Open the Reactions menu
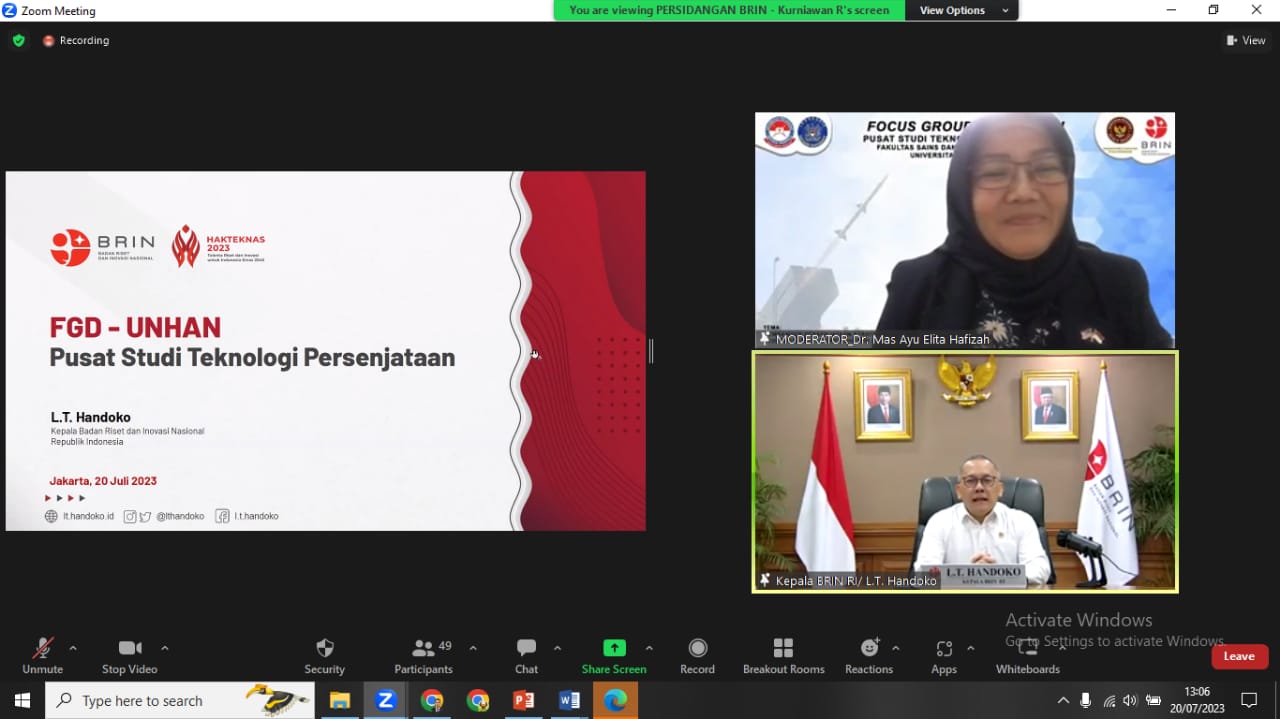This screenshot has width=1280, height=719. click(868, 656)
